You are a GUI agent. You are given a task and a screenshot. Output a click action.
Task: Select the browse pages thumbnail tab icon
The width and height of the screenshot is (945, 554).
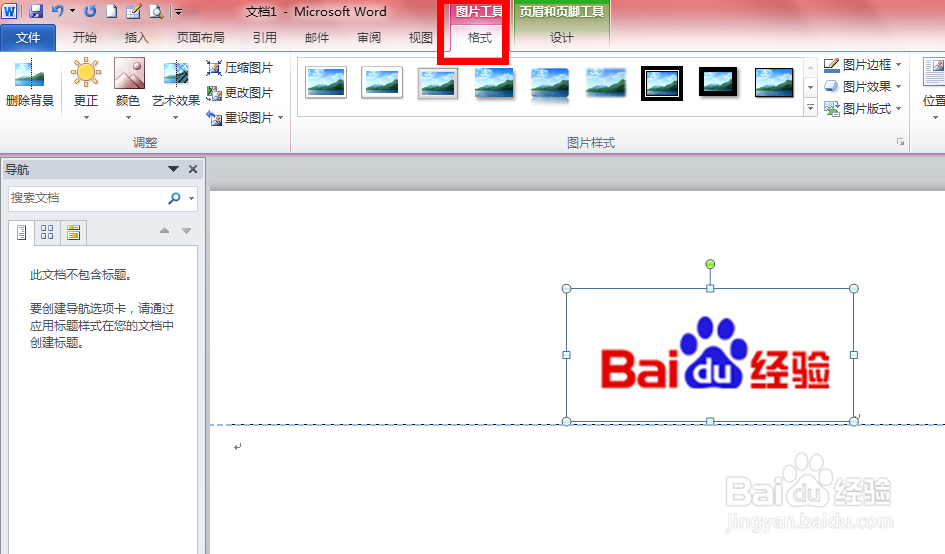pyautogui.click(x=47, y=233)
